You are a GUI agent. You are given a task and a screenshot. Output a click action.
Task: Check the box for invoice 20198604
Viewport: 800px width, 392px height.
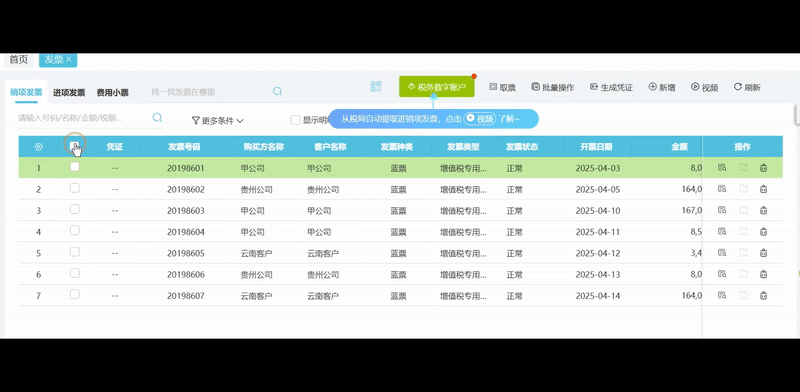[x=74, y=230]
